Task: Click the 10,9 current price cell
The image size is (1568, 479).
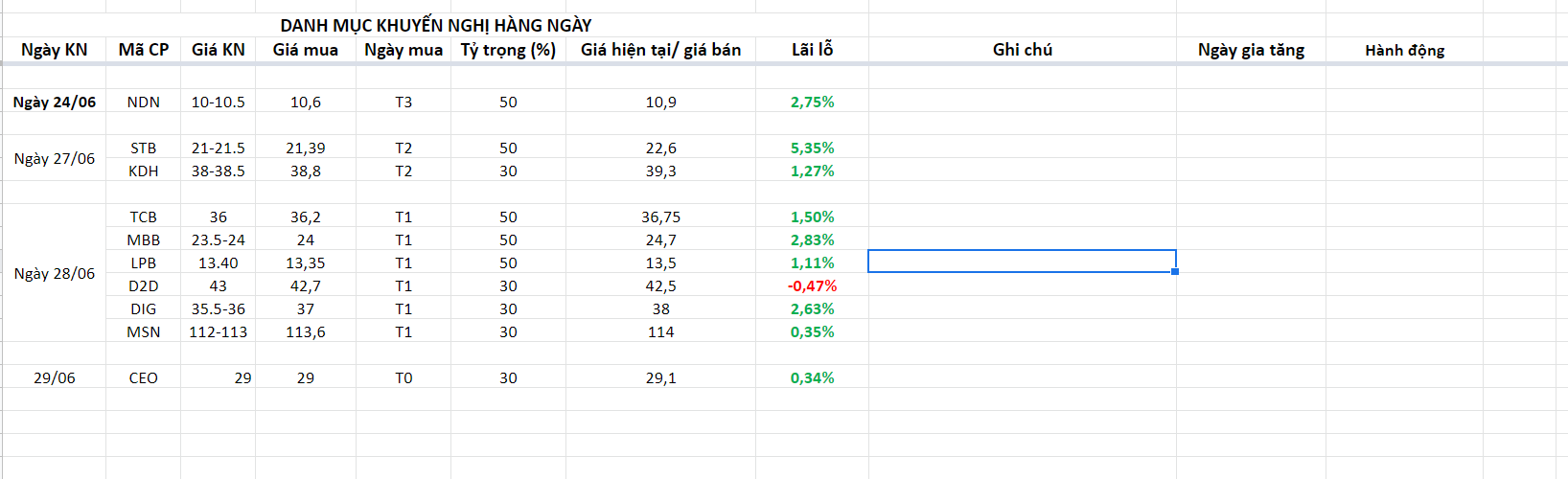Action: click(661, 102)
